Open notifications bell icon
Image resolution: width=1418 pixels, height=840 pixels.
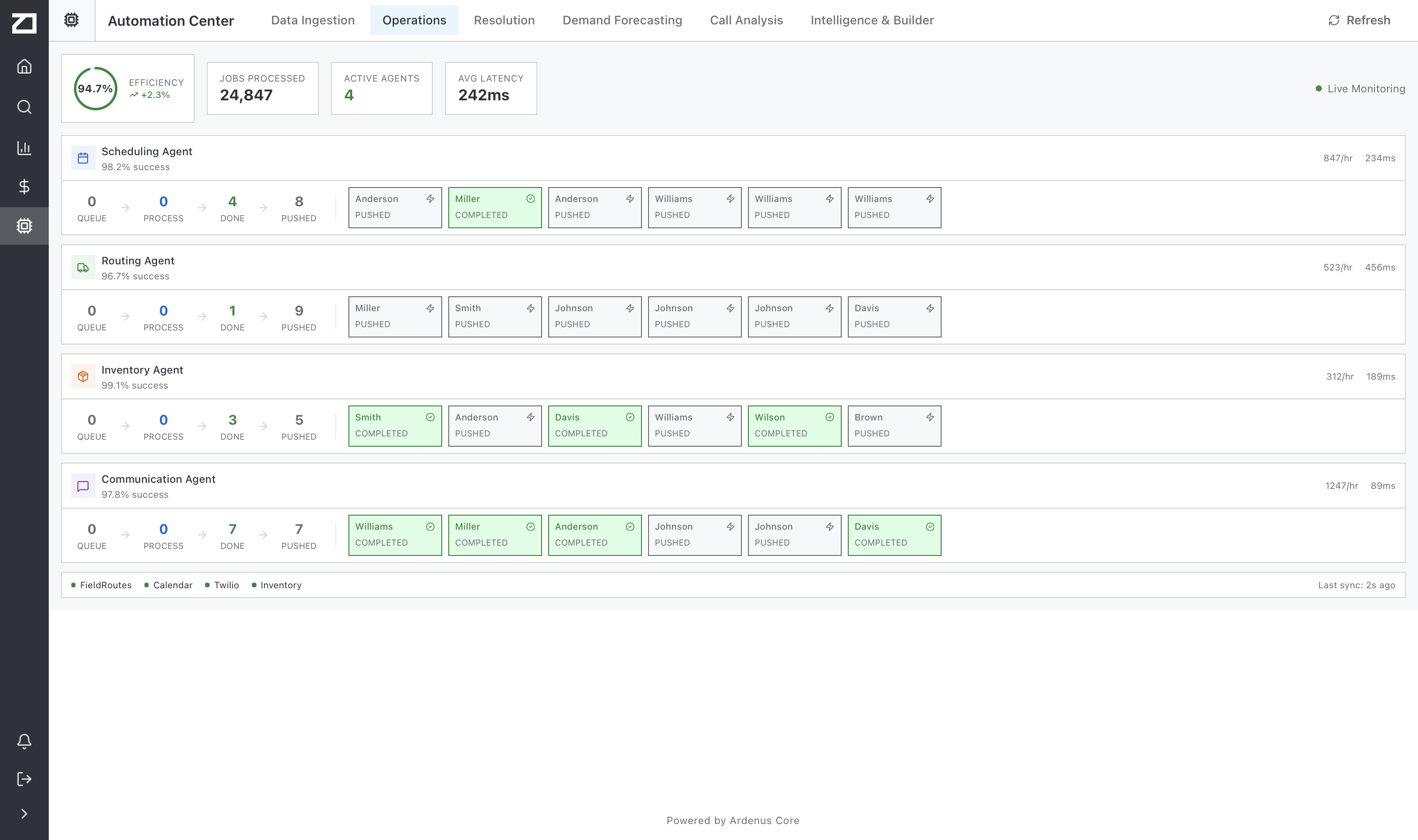[24, 741]
